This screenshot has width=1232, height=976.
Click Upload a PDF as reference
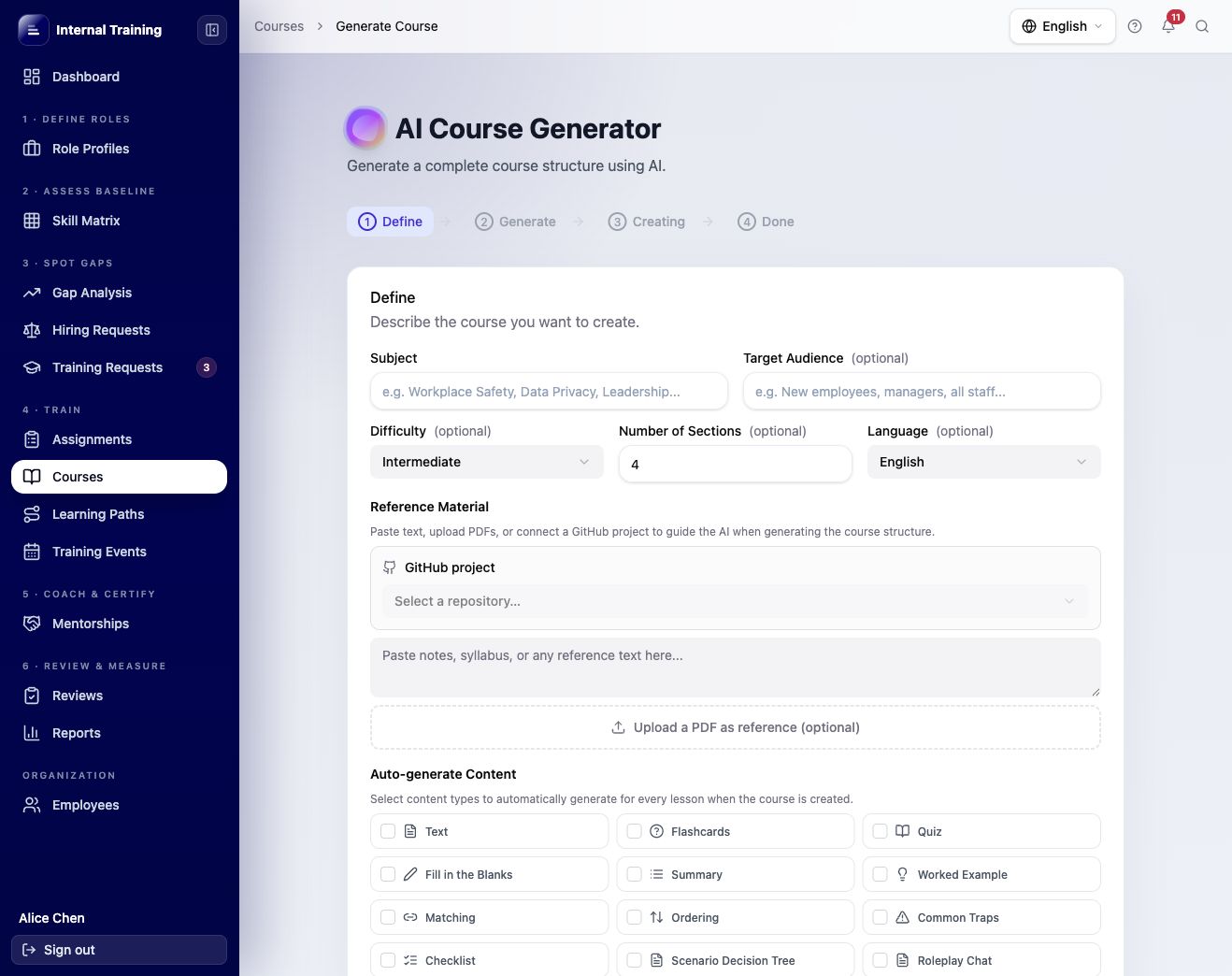click(x=735, y=727)
